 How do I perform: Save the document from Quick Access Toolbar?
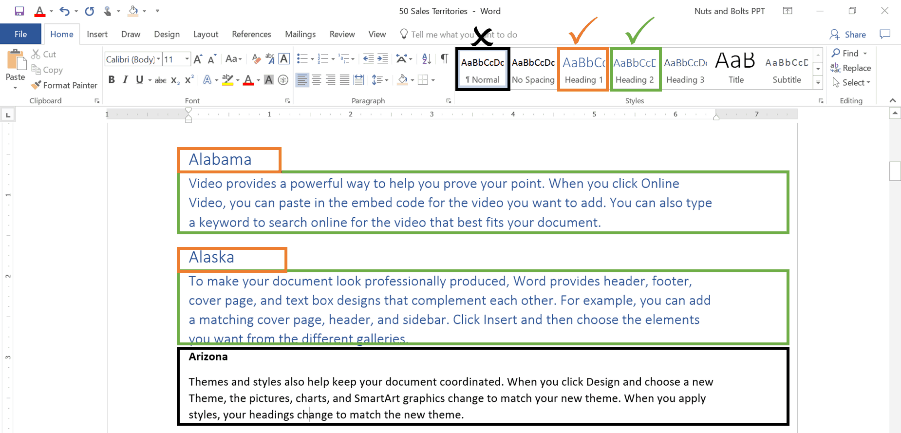pos(19,11)
